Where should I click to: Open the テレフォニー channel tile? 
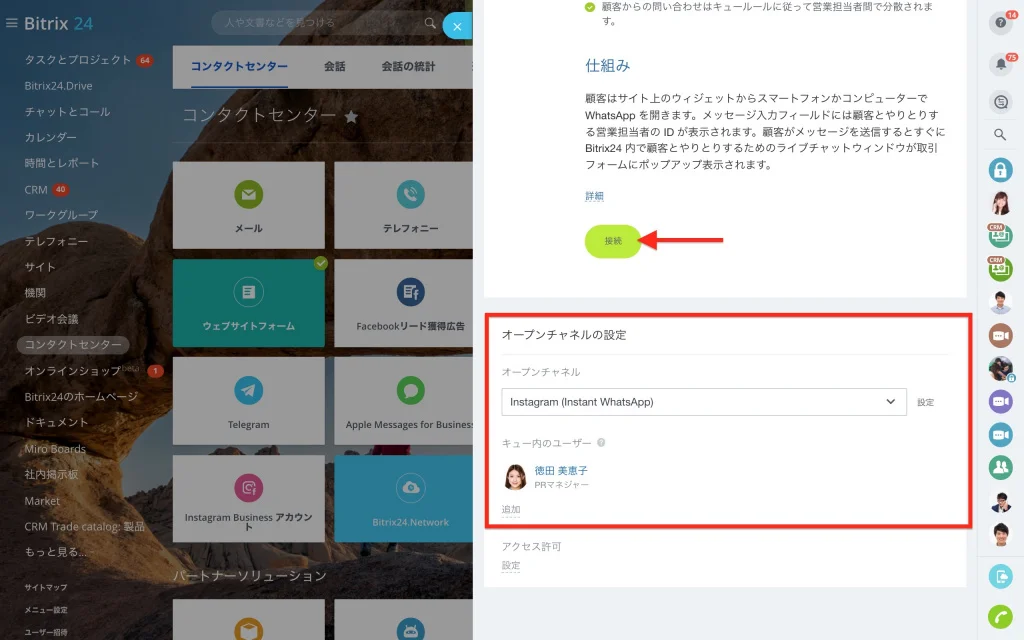404,205
